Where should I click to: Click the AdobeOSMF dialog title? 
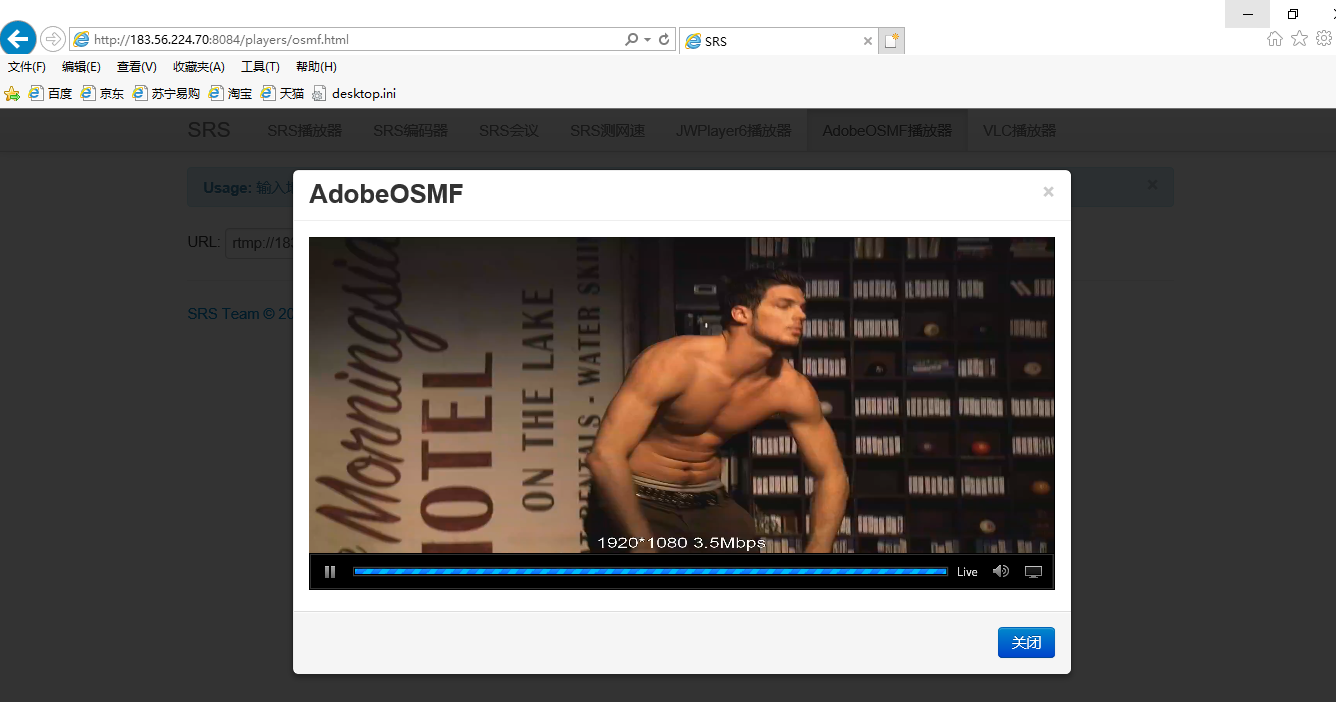[386, 194]
